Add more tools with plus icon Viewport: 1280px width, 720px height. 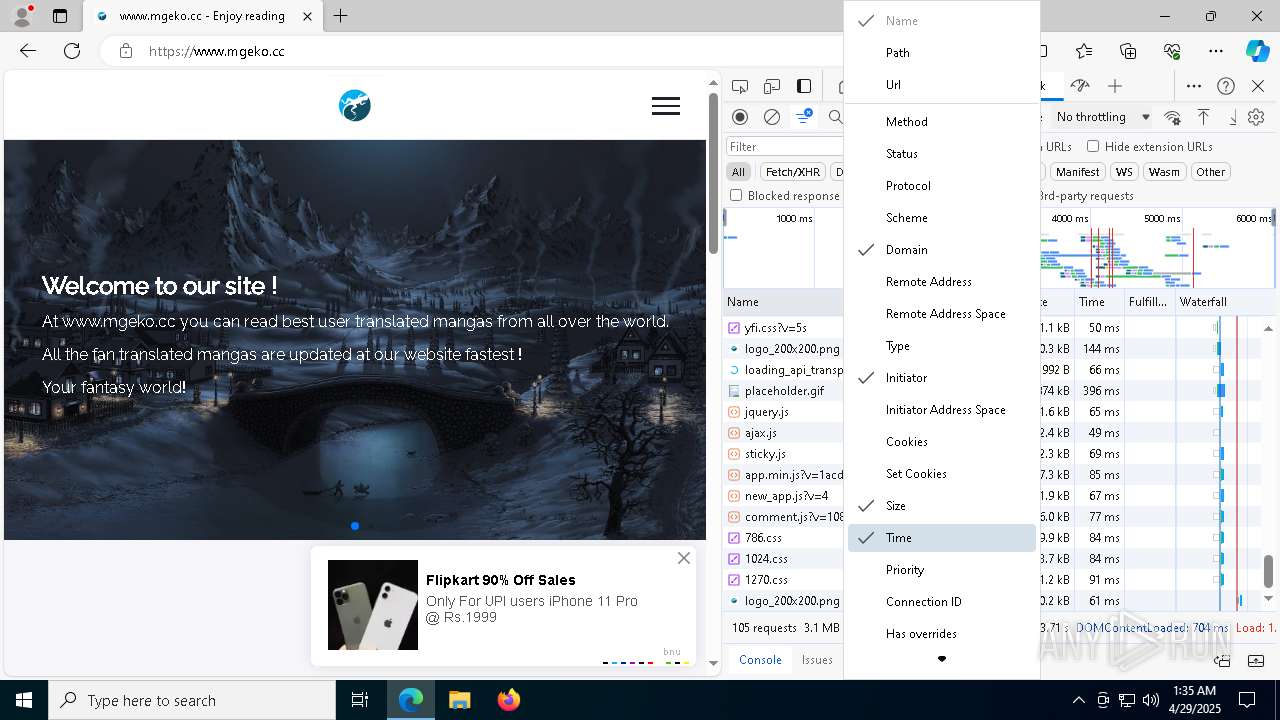1115,86
